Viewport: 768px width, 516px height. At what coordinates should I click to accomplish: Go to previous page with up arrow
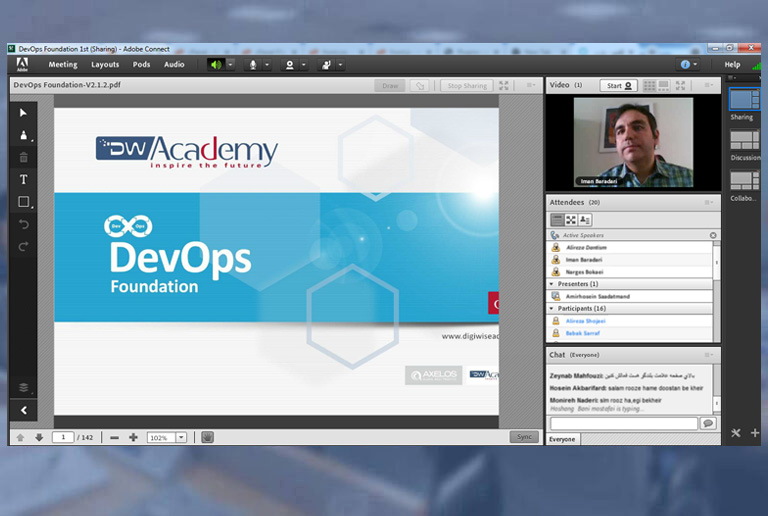[20, 437]
